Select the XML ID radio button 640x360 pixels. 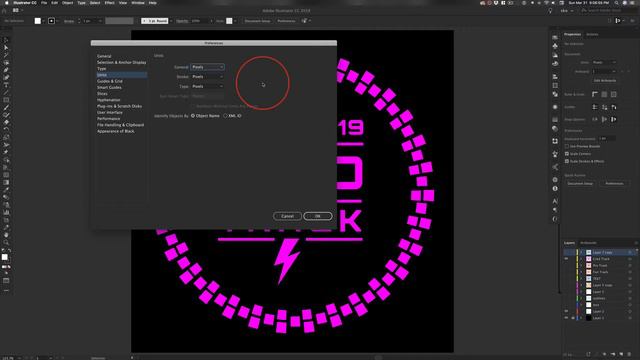pyautogui.click(x=225, y=116)
